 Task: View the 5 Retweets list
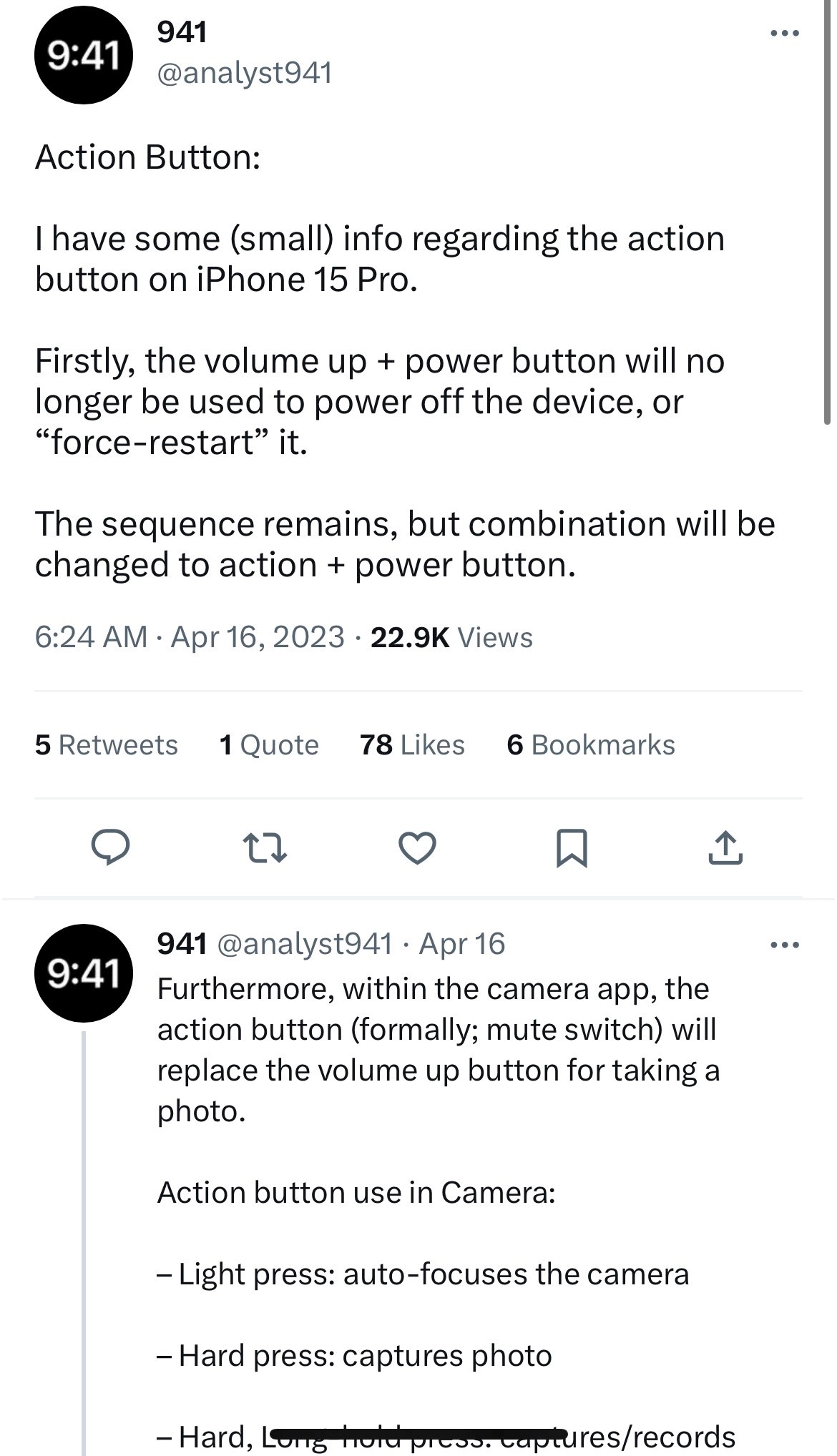pos(106,745)
